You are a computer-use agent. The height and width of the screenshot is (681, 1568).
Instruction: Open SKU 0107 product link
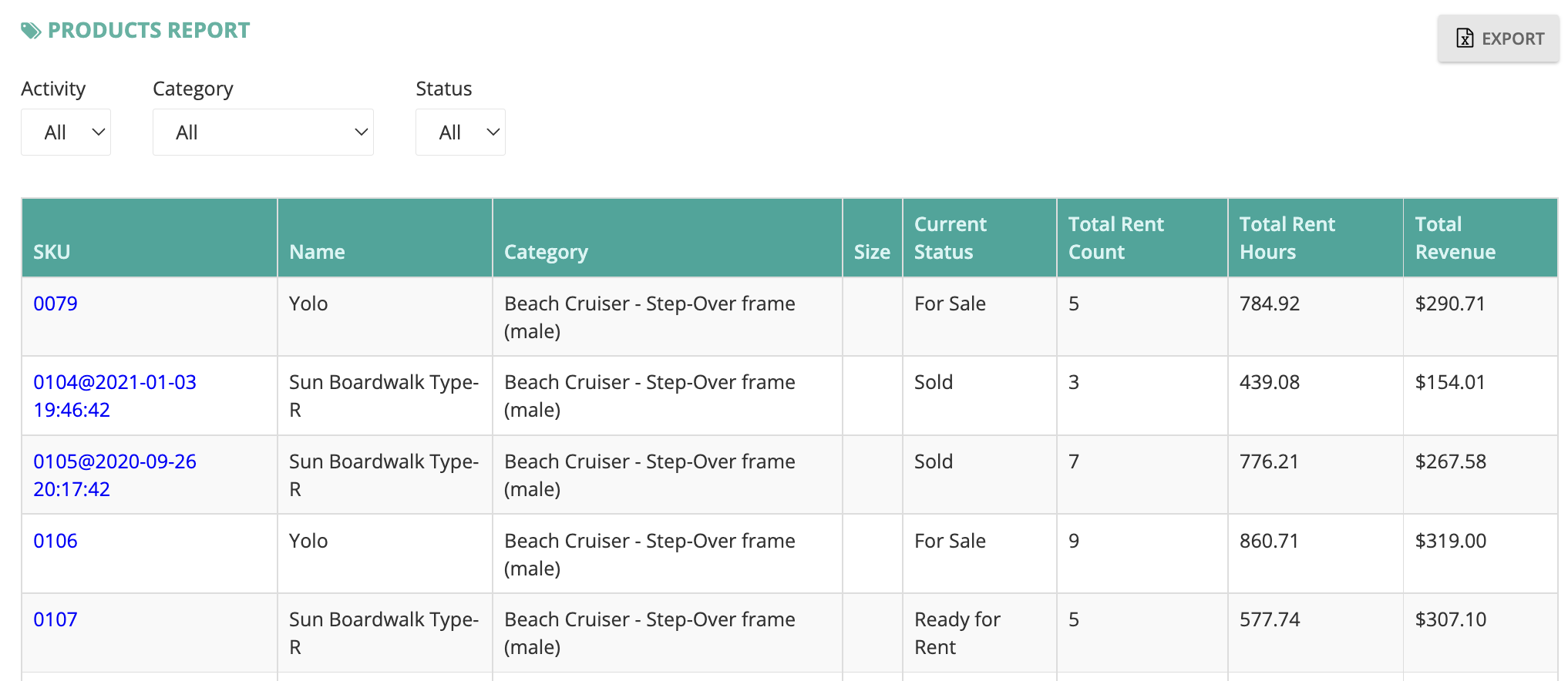(x=56, y=619)
